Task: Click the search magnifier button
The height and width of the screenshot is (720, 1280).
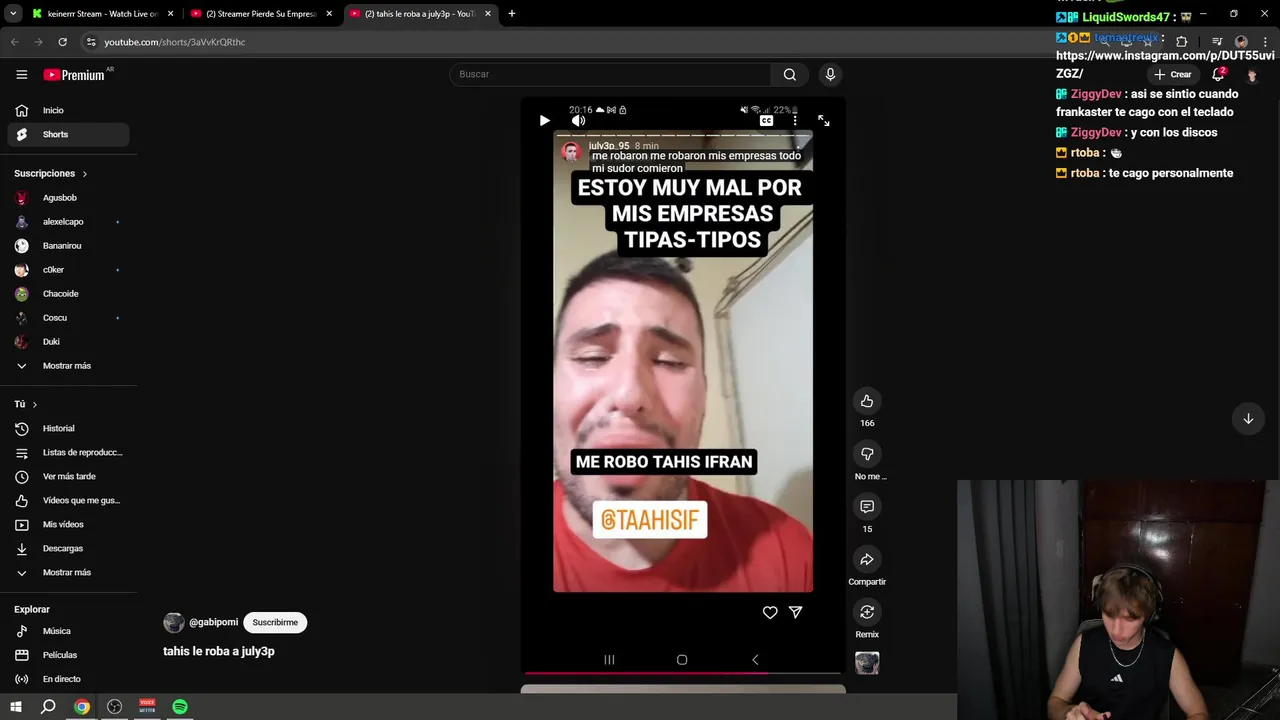Action: (x=790, y=74)
